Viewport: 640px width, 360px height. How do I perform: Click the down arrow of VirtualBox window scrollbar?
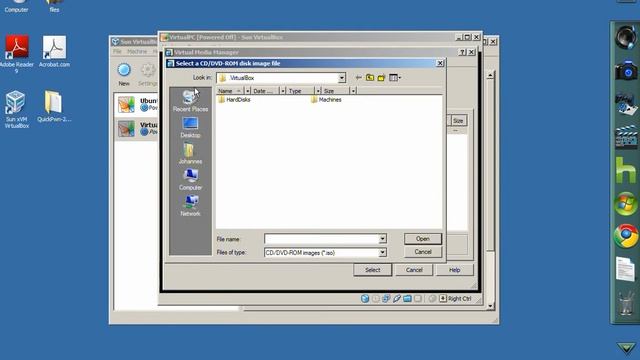tap(491, 306)
